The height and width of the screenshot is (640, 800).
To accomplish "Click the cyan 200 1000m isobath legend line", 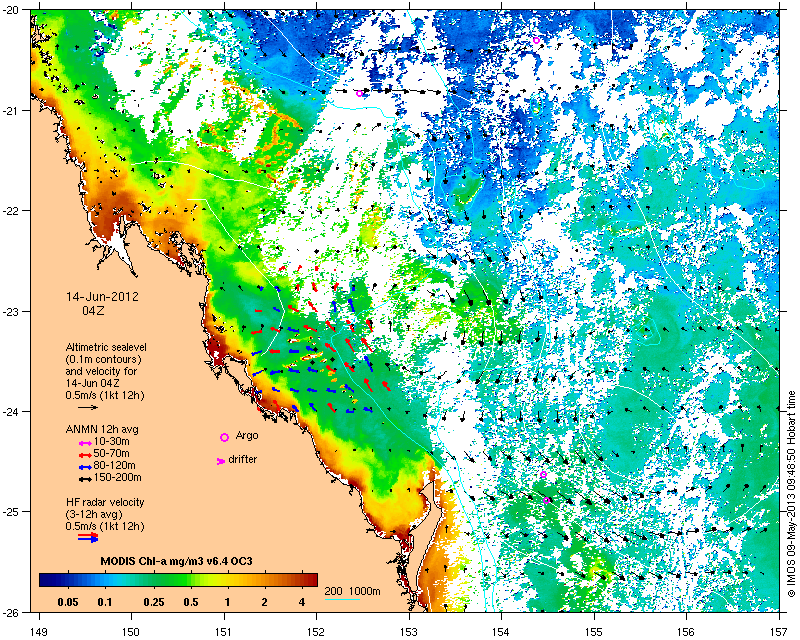I will (x=342, y=599).
